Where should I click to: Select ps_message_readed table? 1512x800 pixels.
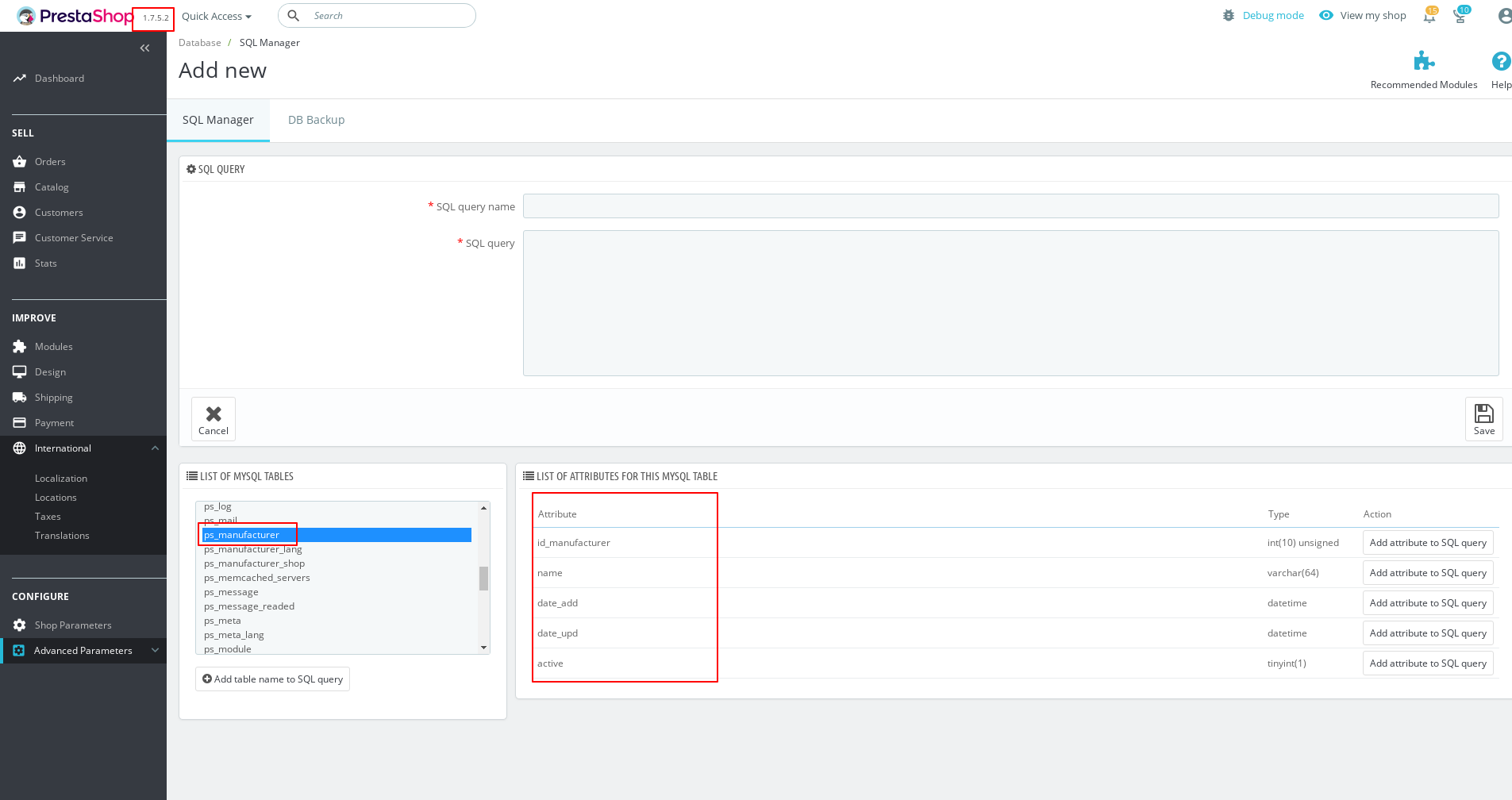pyautogui.click(x=337, y=606)
